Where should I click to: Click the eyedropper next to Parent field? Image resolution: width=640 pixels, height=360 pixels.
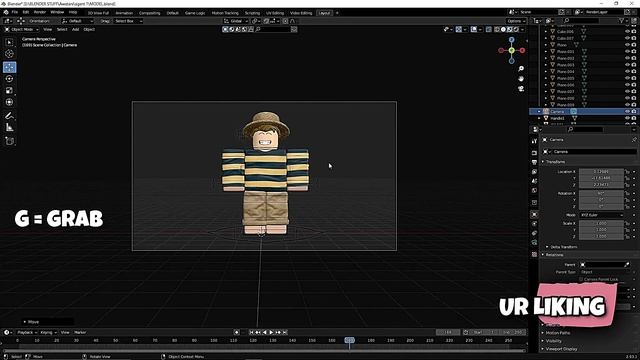coord(627,264)
